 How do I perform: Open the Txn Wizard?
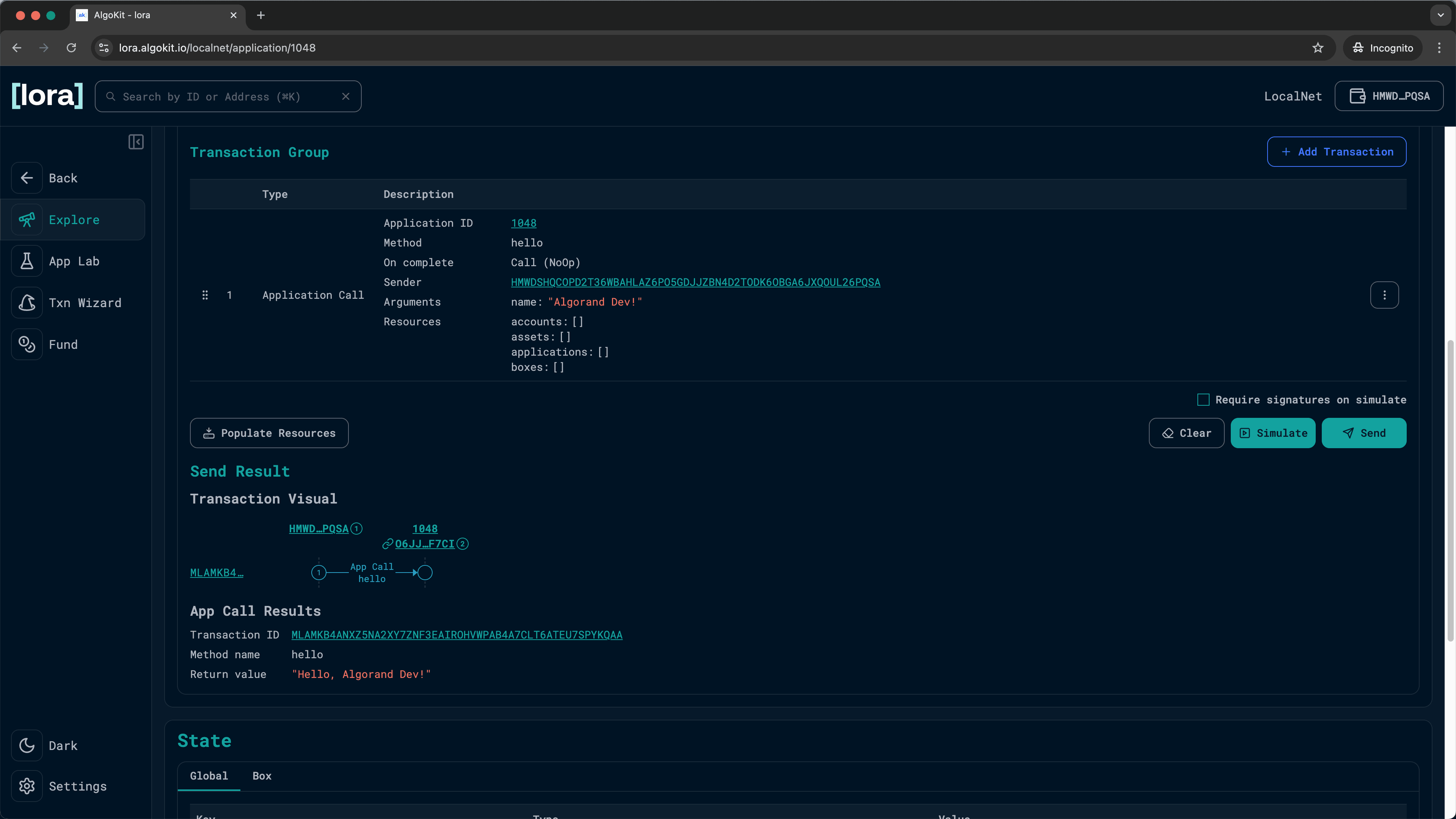[x=85, y=303]
